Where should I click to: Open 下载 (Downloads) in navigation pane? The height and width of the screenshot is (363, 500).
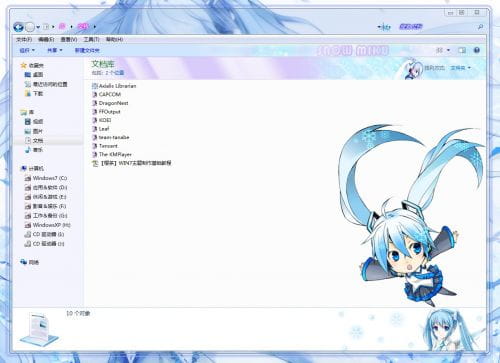[x=34, y=94]
